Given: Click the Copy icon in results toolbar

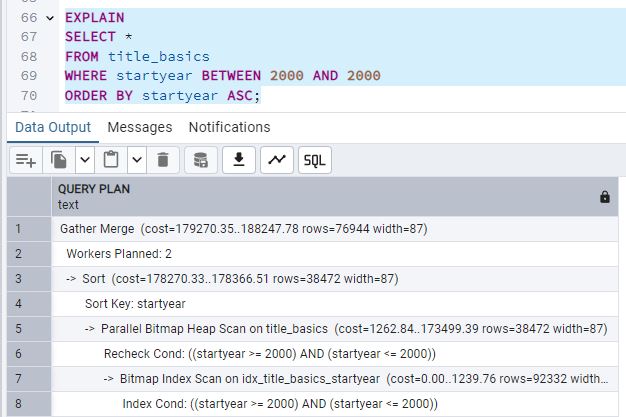Looking at the screenshot, I should click(x=59, y=160).
